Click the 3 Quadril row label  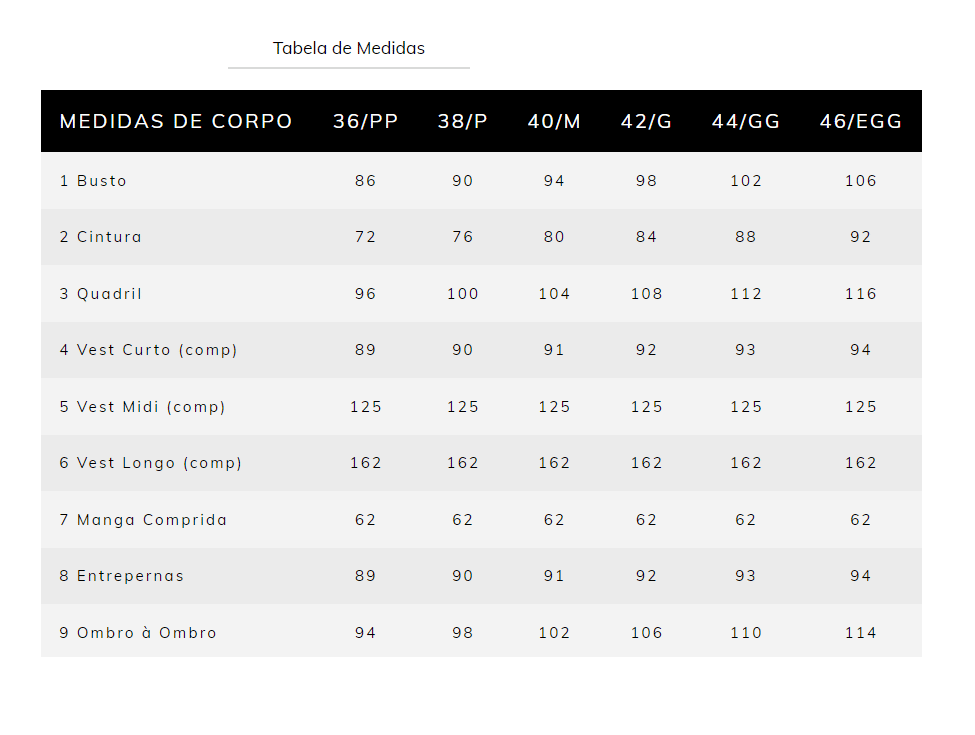(x=100, y=294)
